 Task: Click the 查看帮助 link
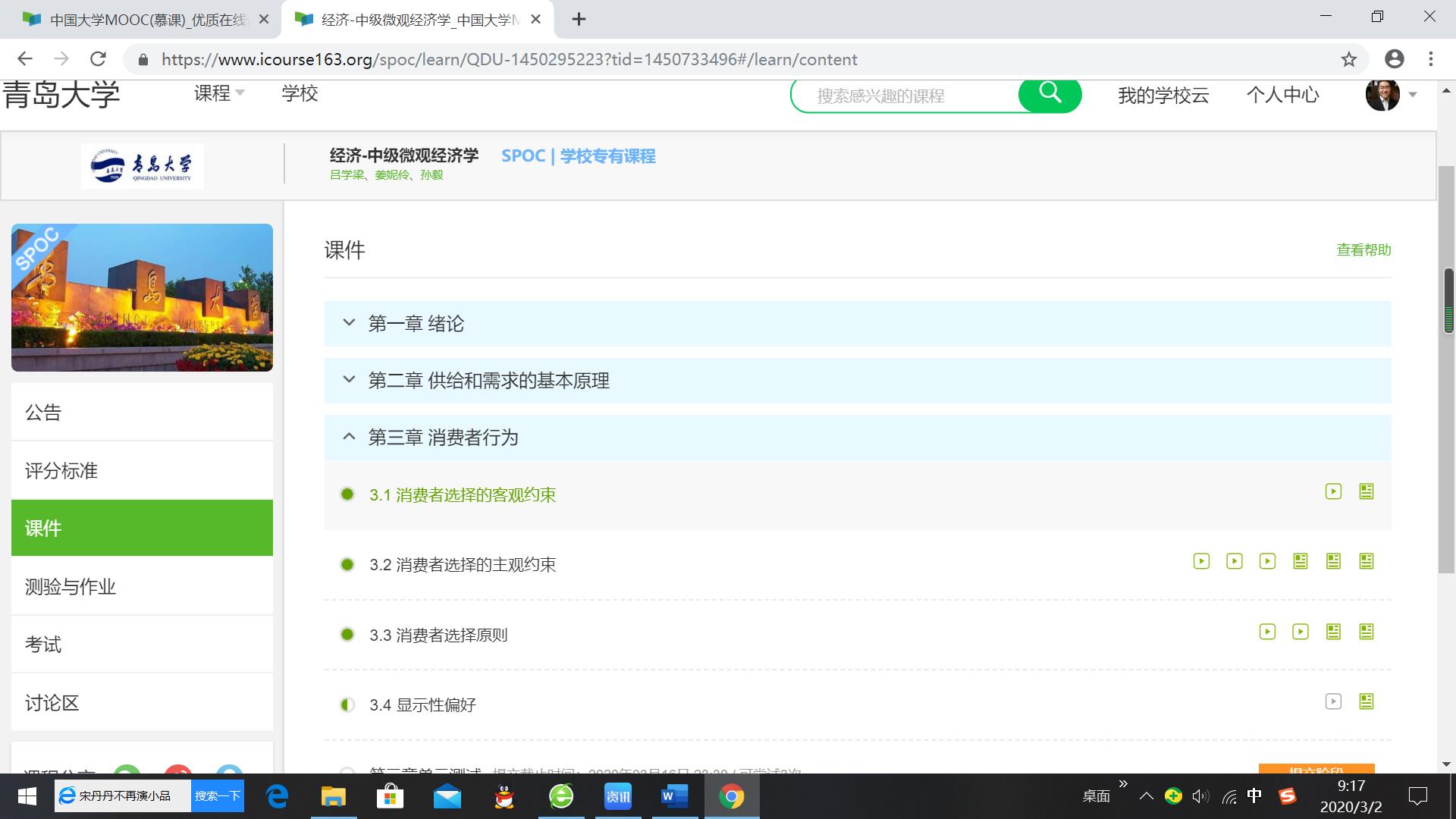[1363, 249]
